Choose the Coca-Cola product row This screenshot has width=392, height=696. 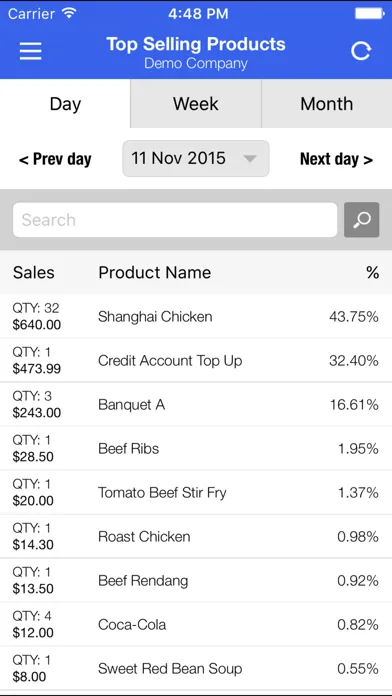tap(196, 625)
